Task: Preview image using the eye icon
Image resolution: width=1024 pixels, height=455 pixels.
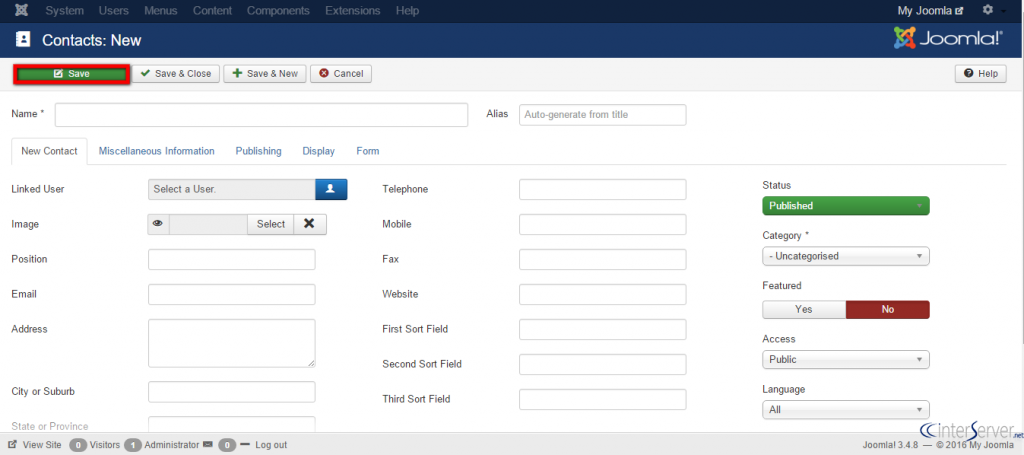Action: pyautogui.click(x=158, y=224)
